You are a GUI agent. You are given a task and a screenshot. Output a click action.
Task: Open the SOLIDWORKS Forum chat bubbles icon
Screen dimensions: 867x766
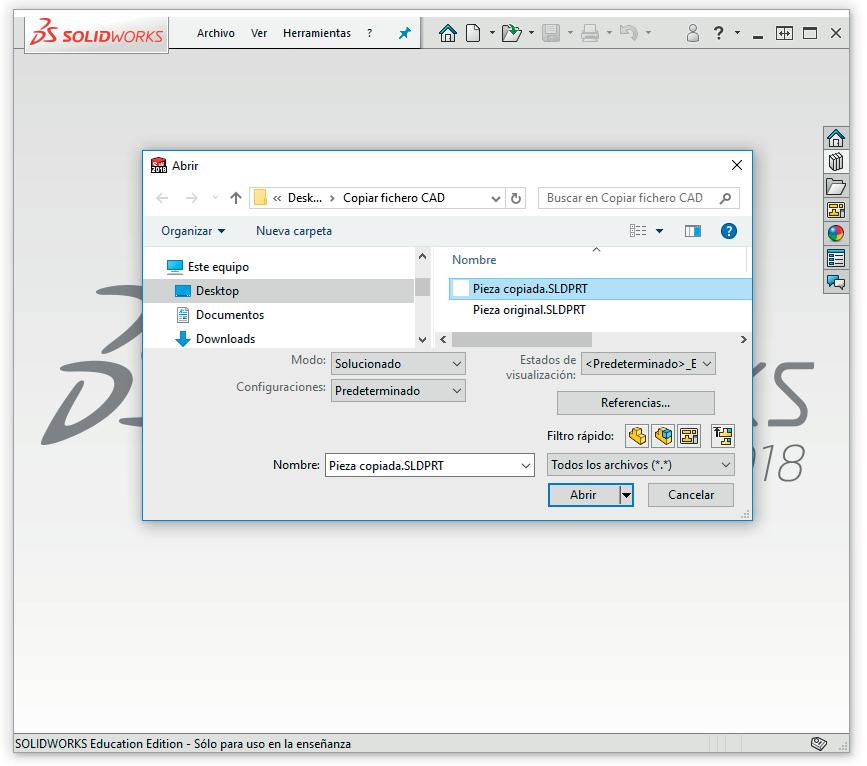[835, 282]
